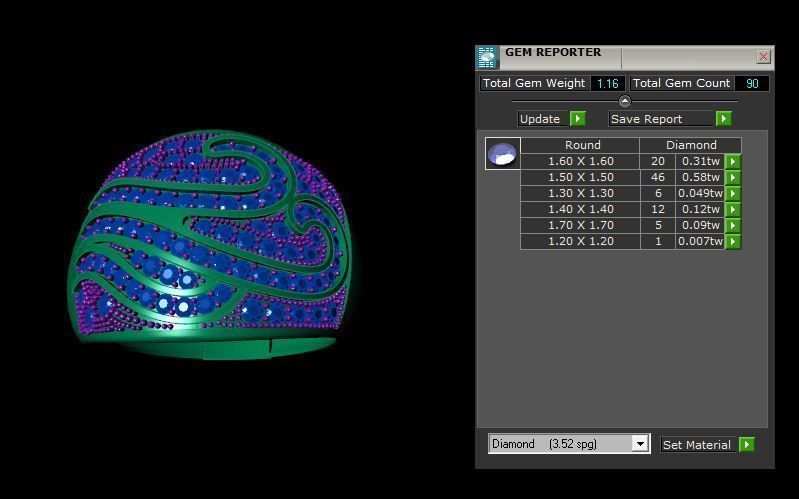This screenshot has height=499, width=799.
Task: Click green arrow for 1.30 X 1.30 row
Action: point(733,193)
